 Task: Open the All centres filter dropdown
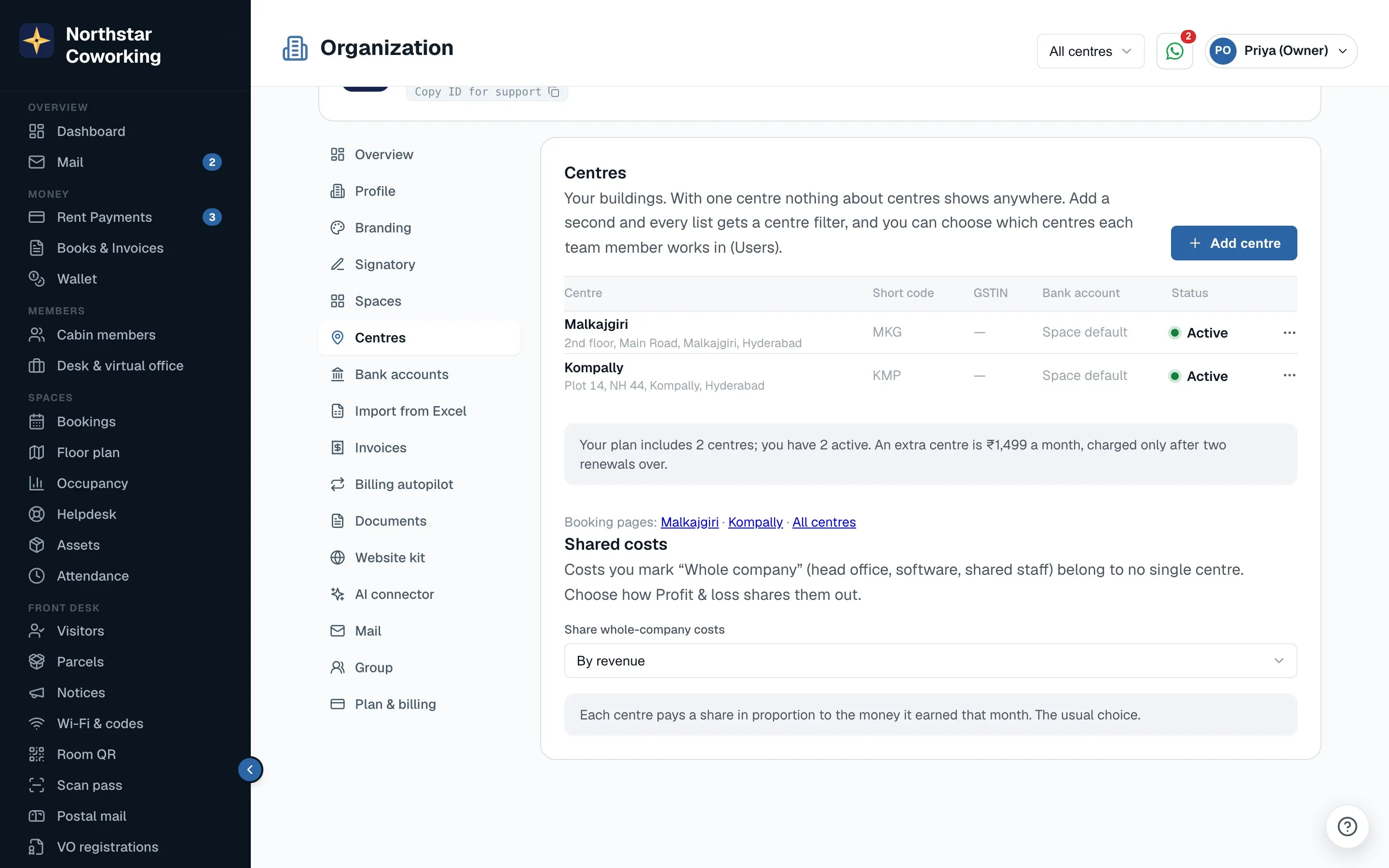1090,51
